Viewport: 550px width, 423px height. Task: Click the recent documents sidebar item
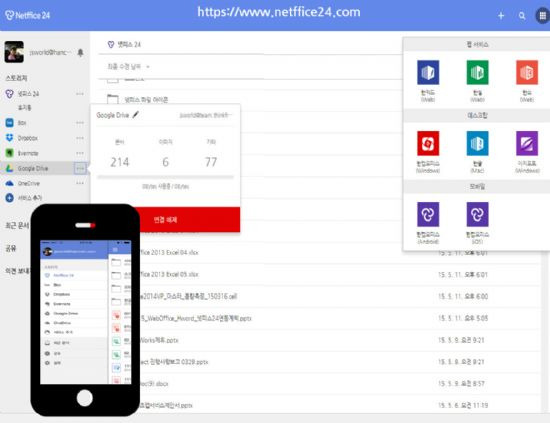point(17,226)
